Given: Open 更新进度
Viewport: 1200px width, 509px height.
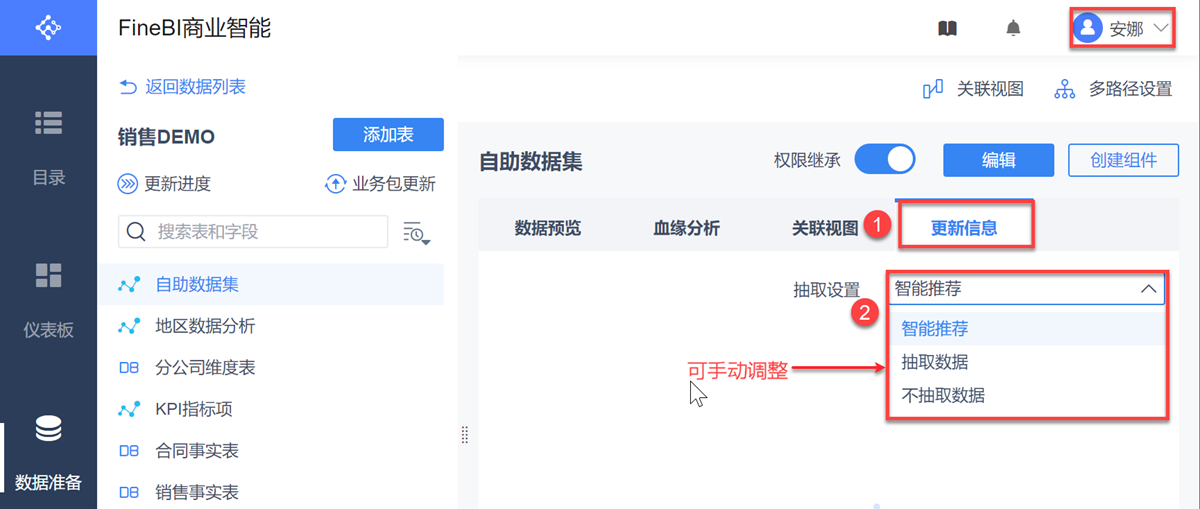Looking at the screenshot, I should click(165, 184).
